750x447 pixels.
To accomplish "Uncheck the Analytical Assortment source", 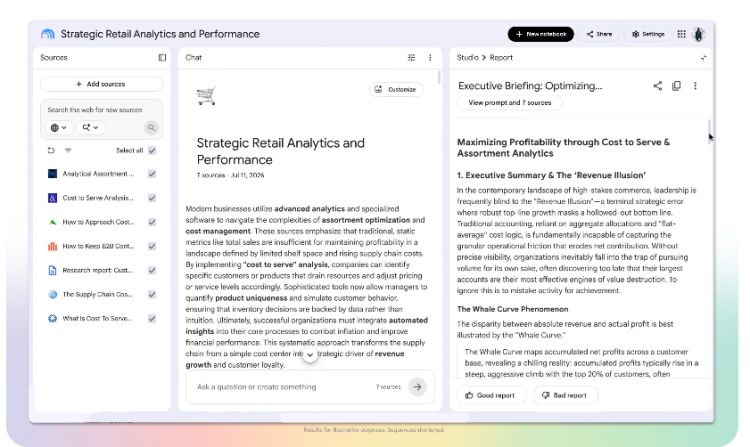I will click(152, 174).
